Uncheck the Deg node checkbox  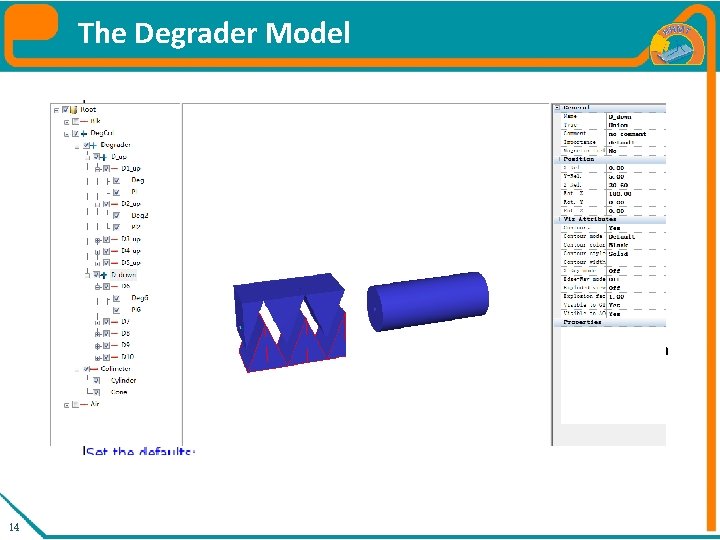click(116, 181)
